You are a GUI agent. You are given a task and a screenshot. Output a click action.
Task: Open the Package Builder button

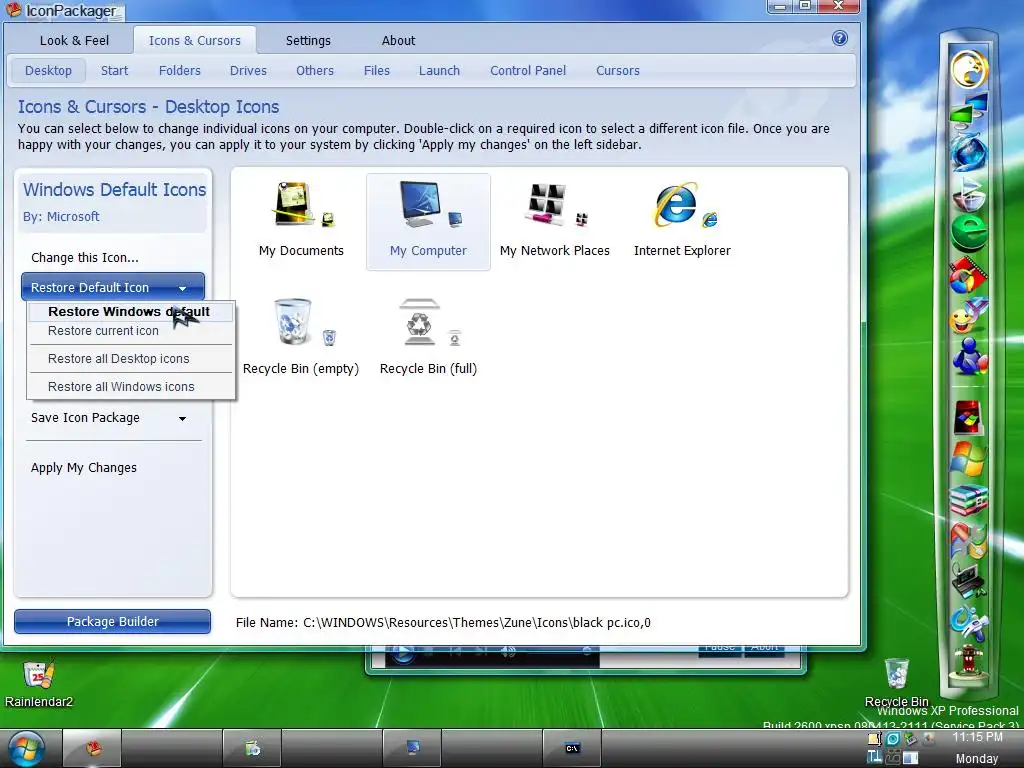[x=112, y=622]
